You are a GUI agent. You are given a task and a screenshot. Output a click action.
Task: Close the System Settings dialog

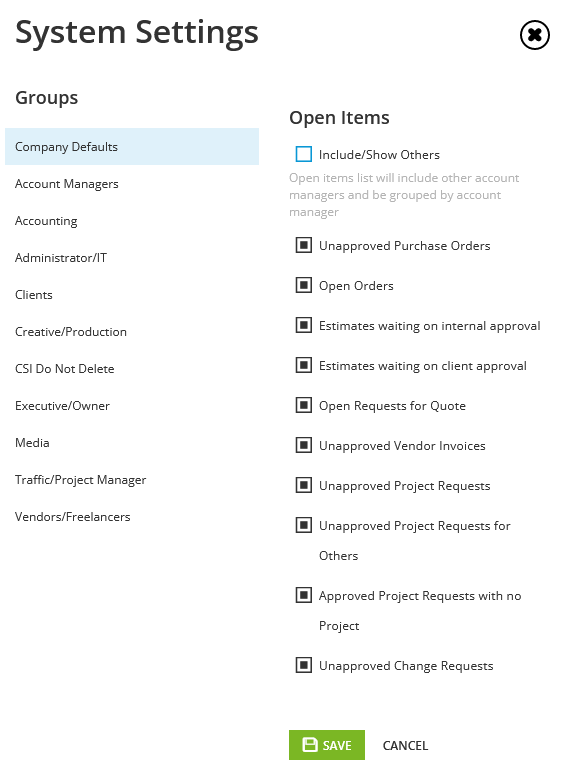pos(534,35)
